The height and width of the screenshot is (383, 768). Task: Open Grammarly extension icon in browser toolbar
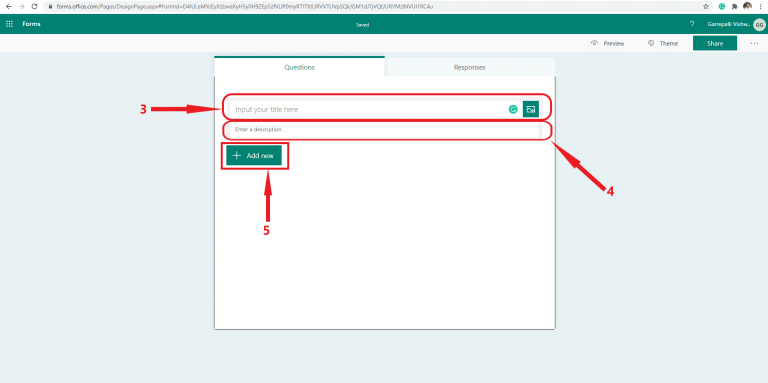(x=721, y=7)
